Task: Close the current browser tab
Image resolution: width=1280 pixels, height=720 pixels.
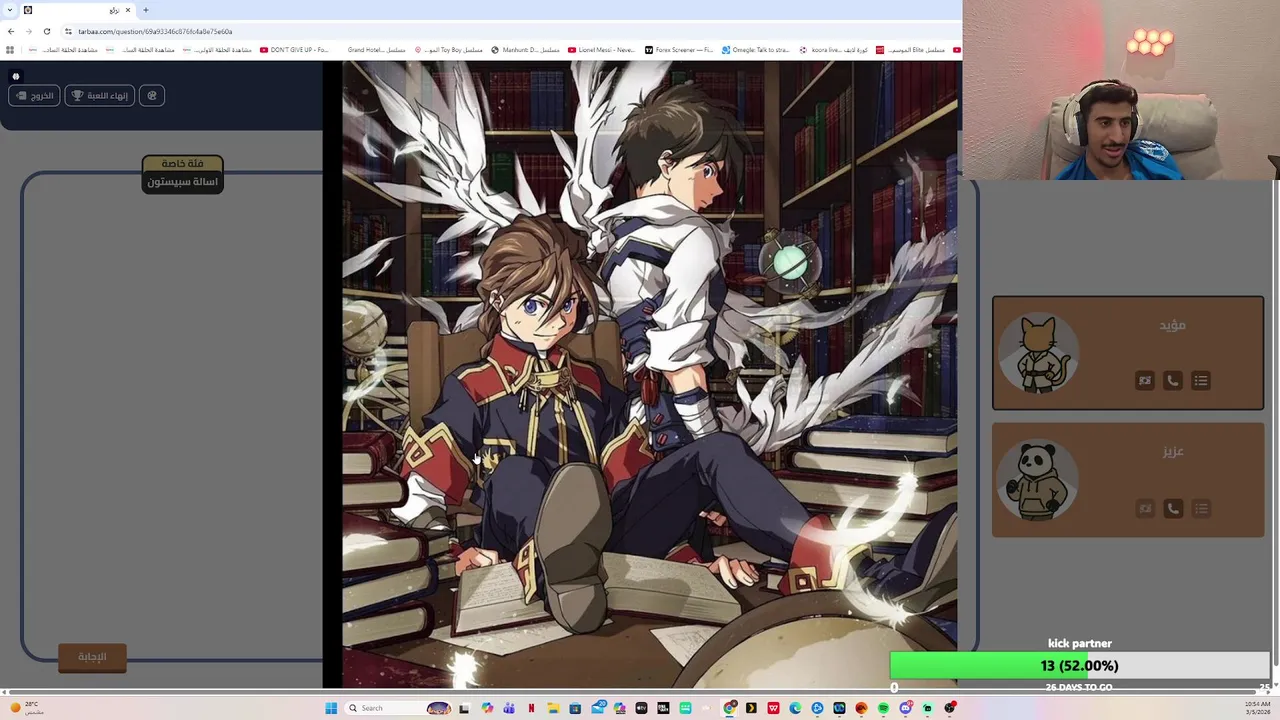Action: [127, 10]
